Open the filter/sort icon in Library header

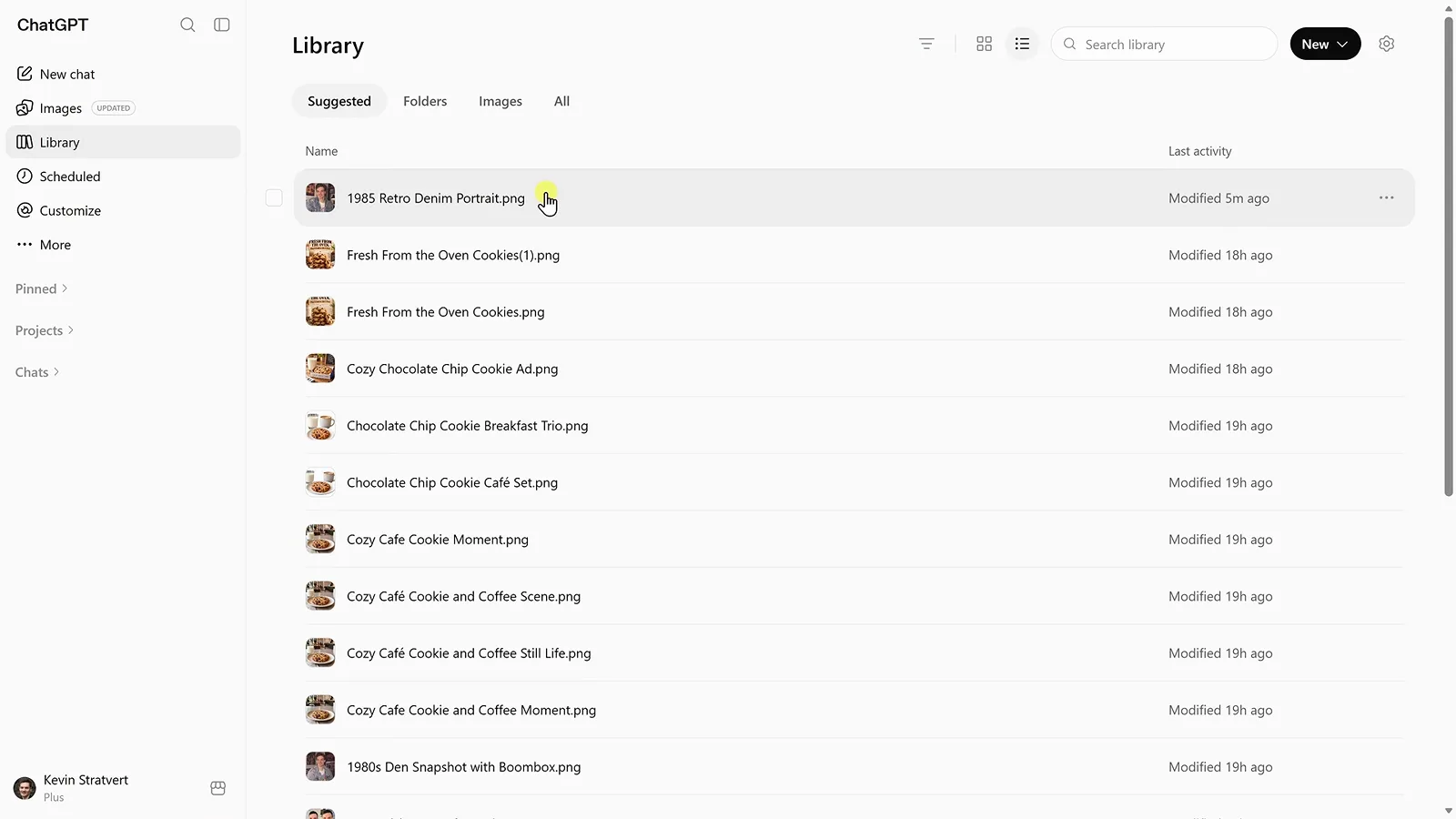pyautogui.click(x=926, y=44)
